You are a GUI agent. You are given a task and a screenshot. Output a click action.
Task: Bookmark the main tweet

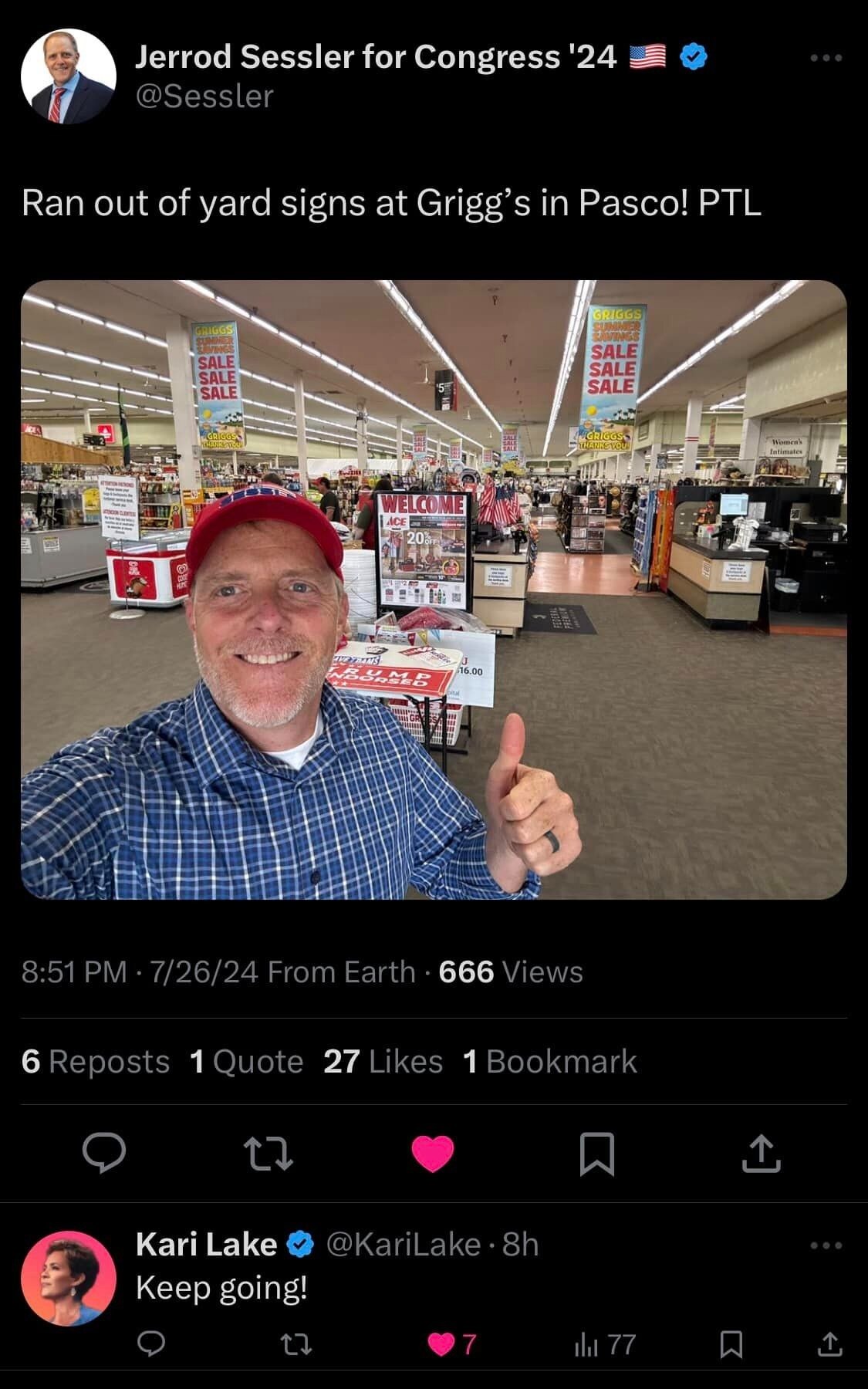(x=597, y=1154)
